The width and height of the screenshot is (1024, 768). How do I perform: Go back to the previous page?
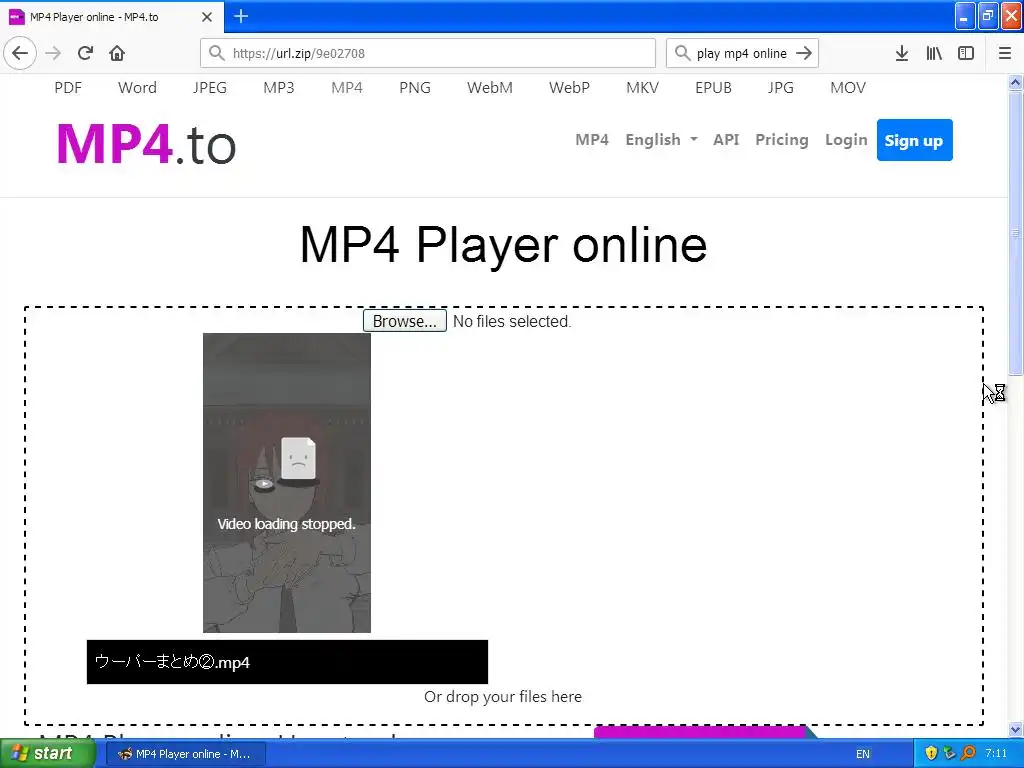20,53
